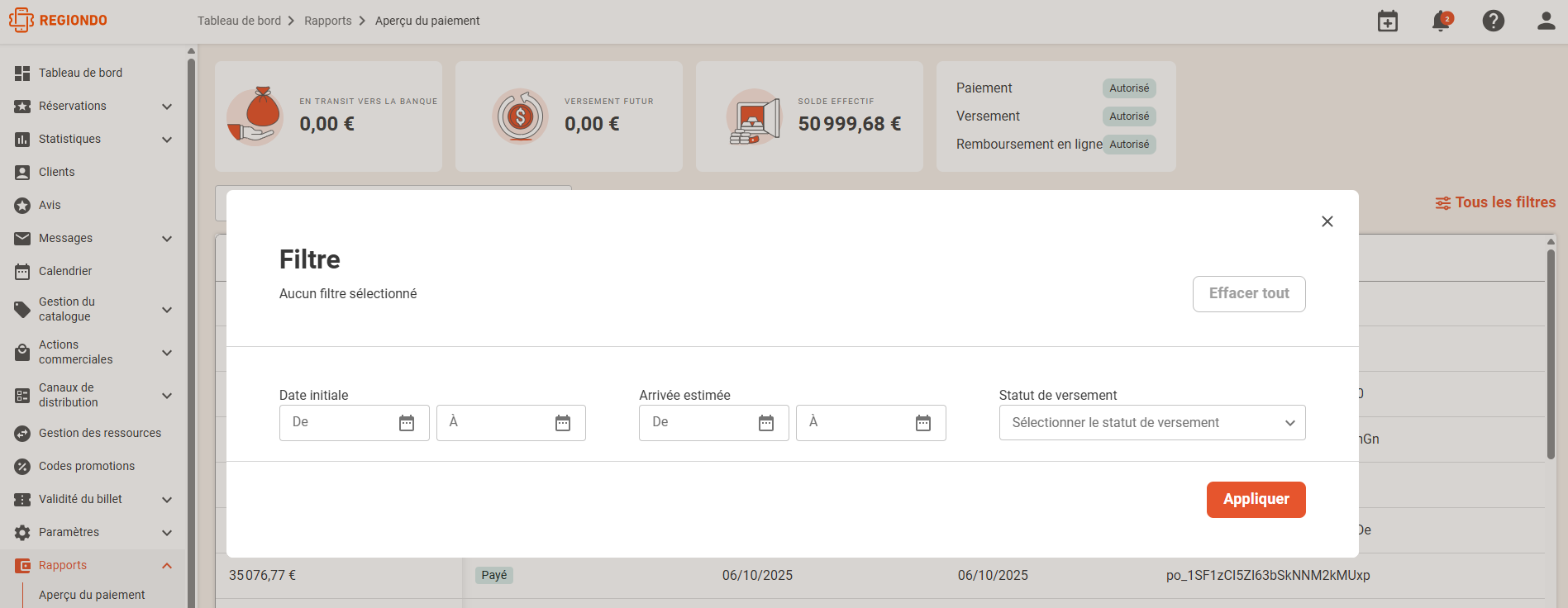1568x608 pixels.
Task: Expand the Paramètres sidebar section
Action: (167, 533)
